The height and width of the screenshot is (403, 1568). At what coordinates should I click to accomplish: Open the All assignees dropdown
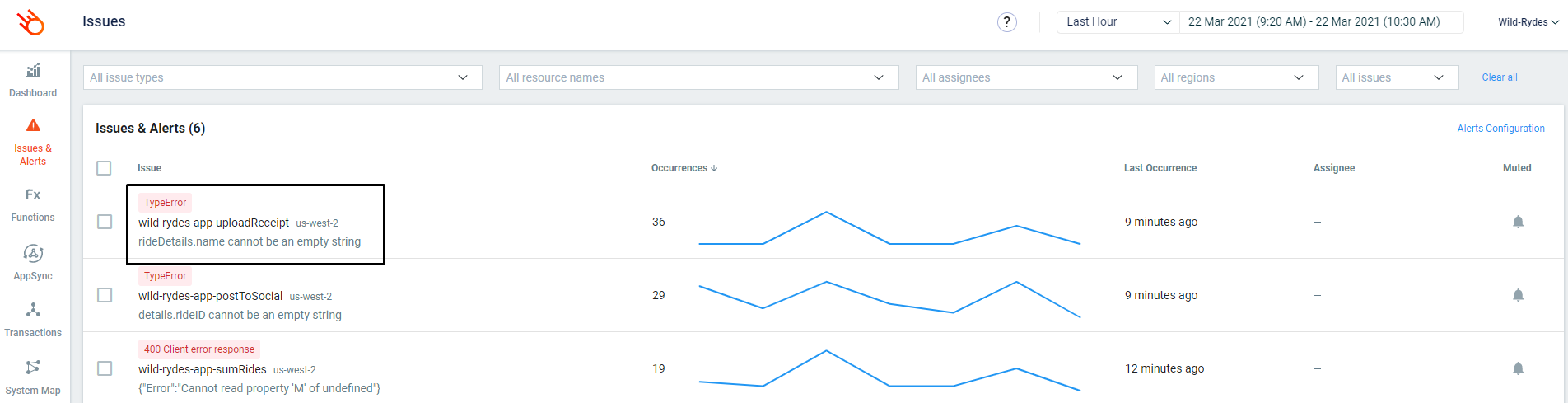click(1026, 77)
